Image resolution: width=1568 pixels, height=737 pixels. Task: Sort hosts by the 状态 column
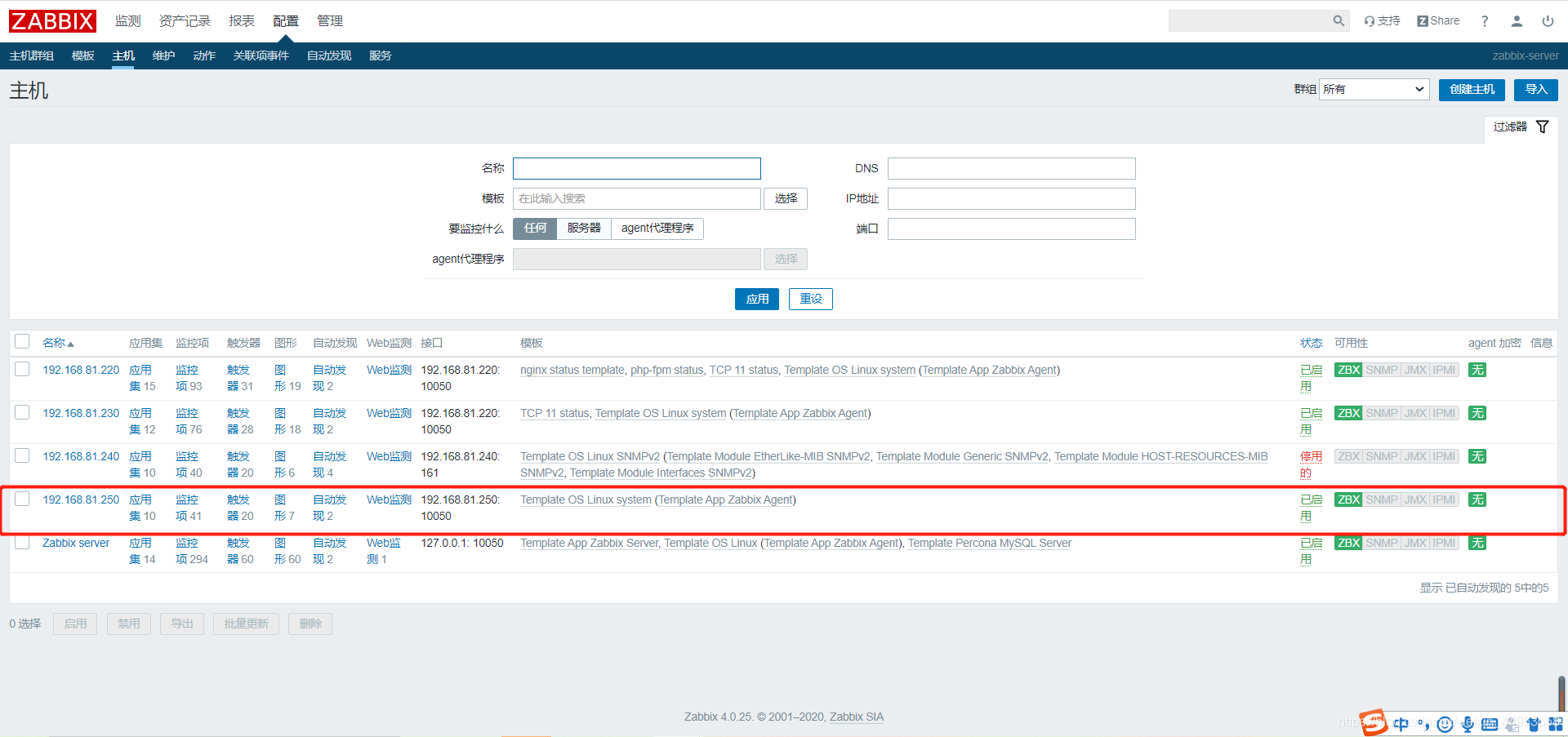[1312, 343]
